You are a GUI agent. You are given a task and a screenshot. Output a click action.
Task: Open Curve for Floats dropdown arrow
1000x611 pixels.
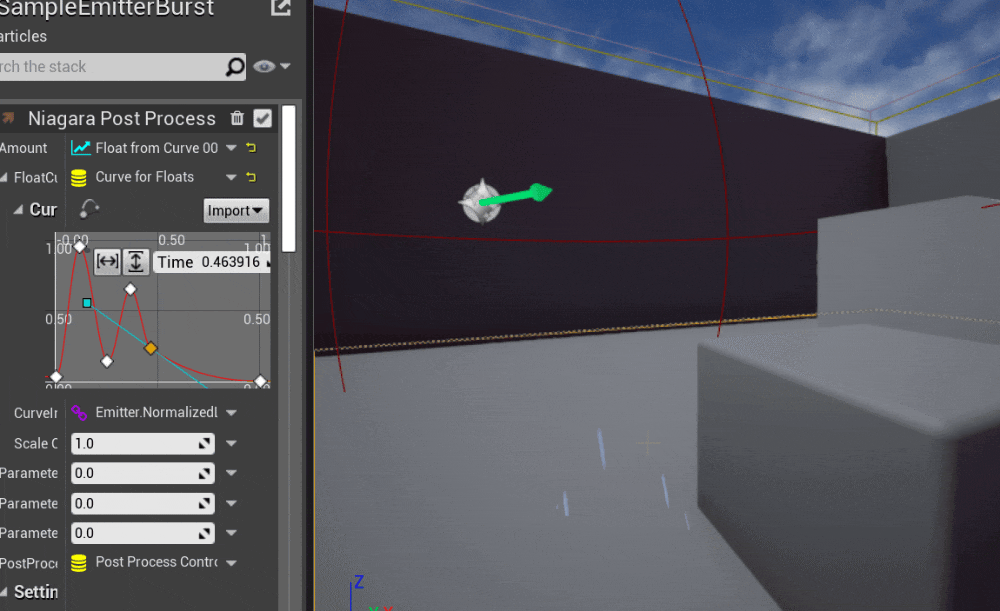point(232,177)
